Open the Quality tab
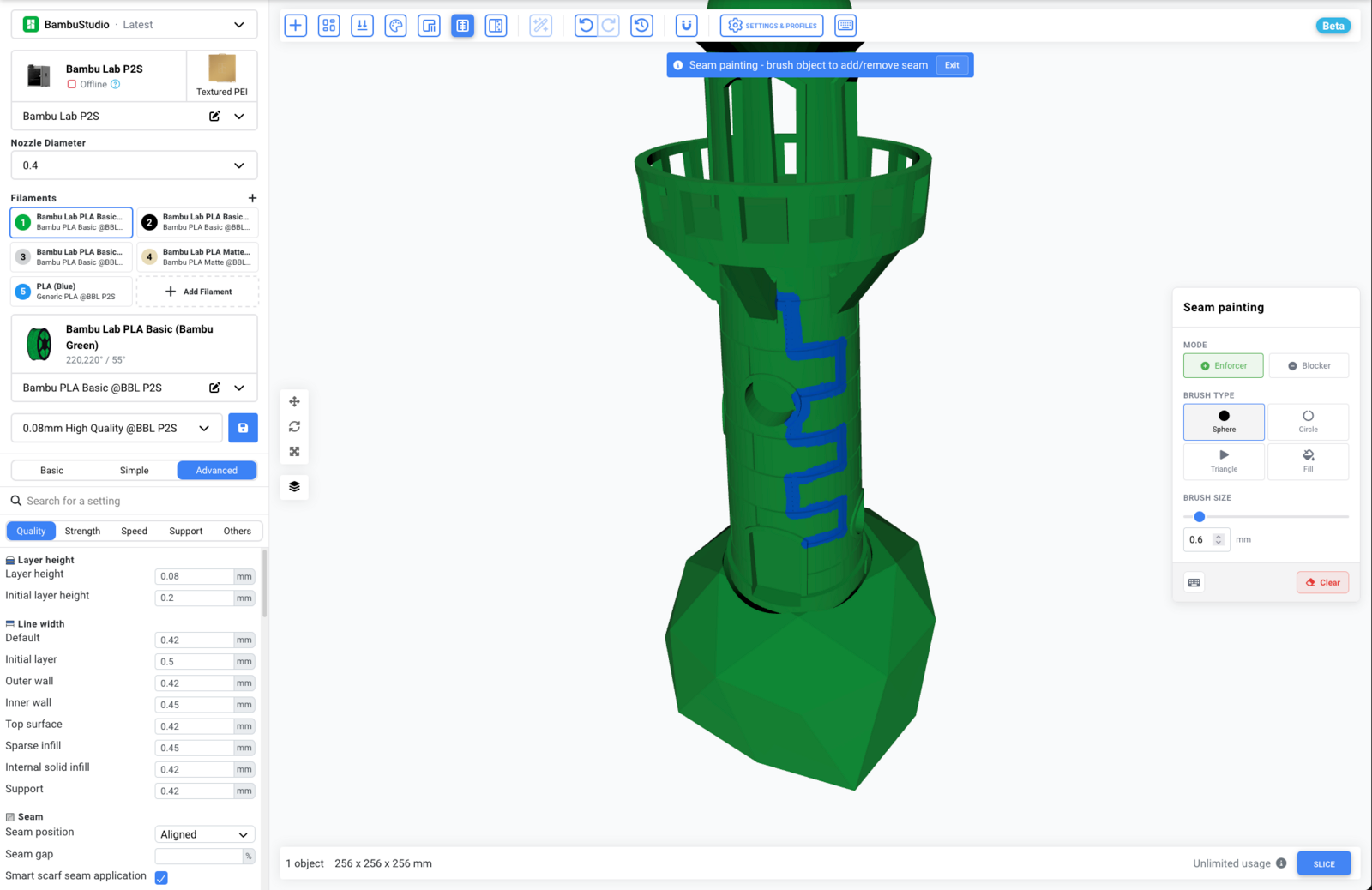This screenshot has height=890, width=1372. [31, 531]
